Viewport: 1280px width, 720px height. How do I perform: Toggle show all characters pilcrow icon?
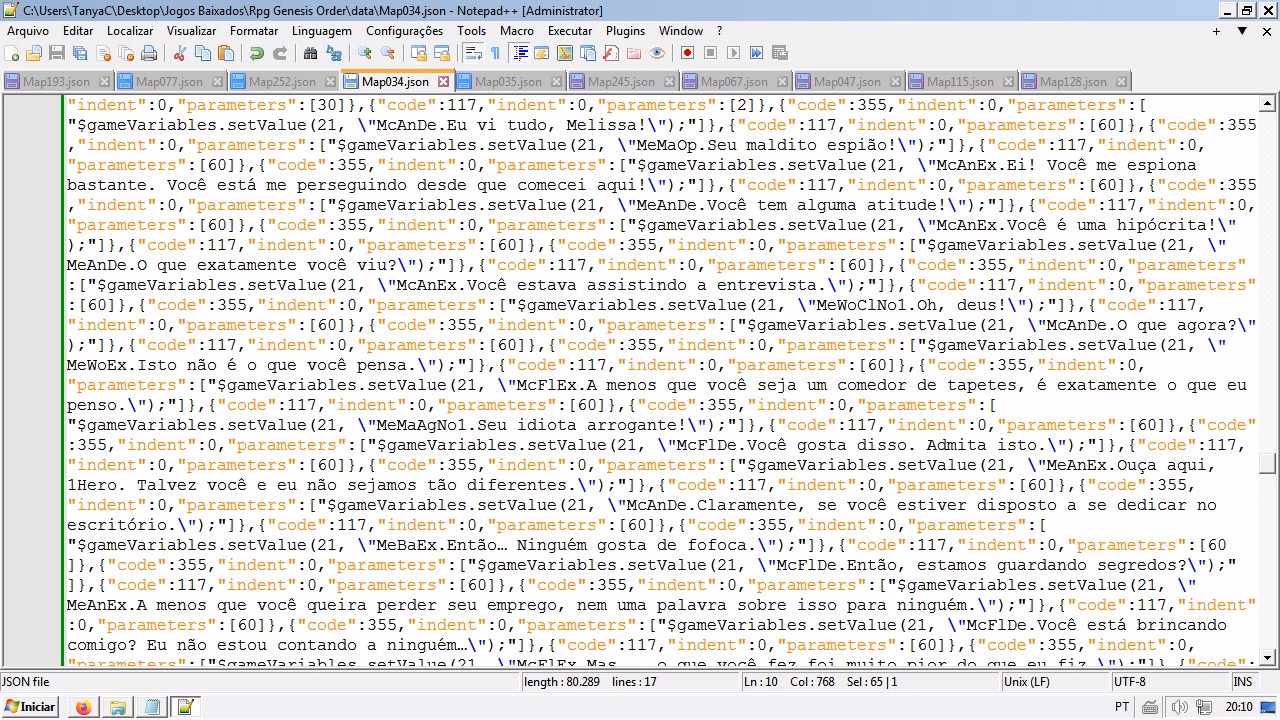coord(495,53)
